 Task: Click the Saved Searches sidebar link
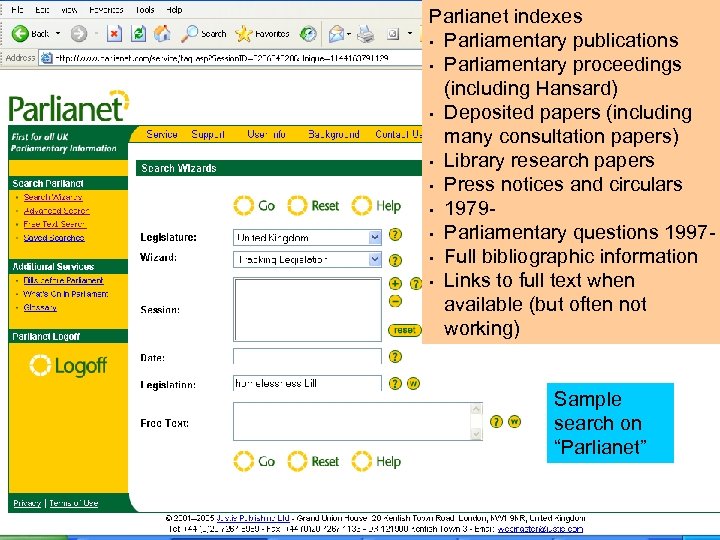point(54,238)
